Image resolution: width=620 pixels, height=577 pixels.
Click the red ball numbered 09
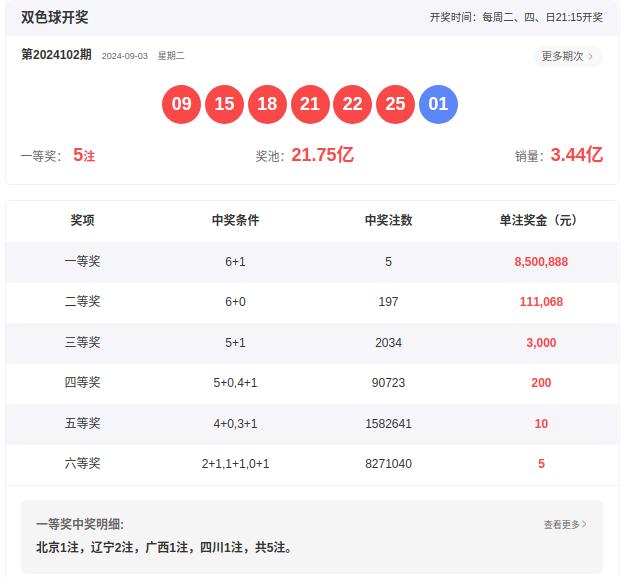click(181, 104)
